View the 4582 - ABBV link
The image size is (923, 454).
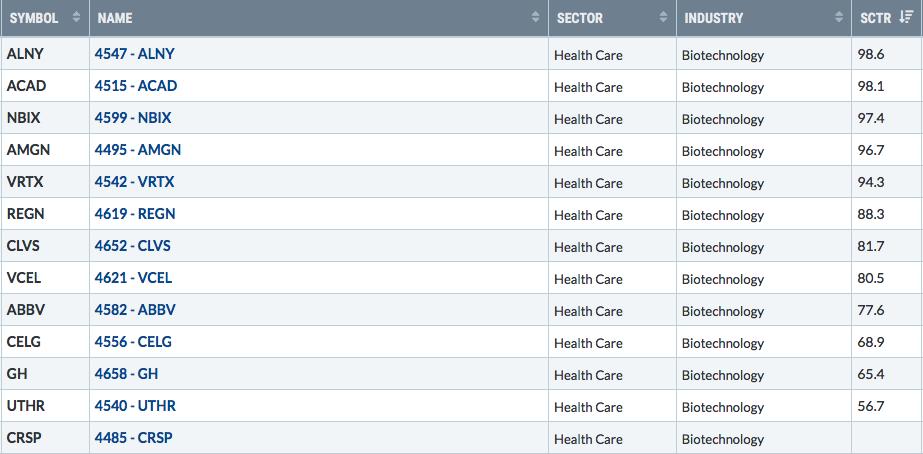(135, 310)
